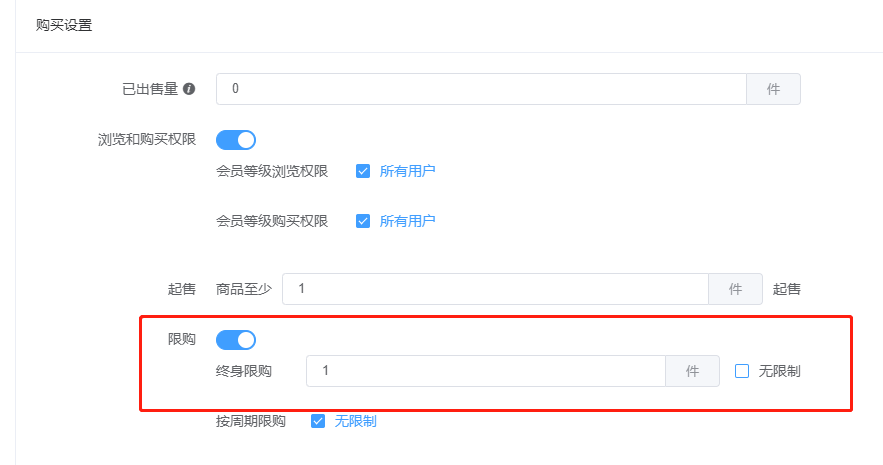This screenshot has height=465, width=883.
Task: Disable the 限购 toggle switch
Action: [x=236, y=340]
